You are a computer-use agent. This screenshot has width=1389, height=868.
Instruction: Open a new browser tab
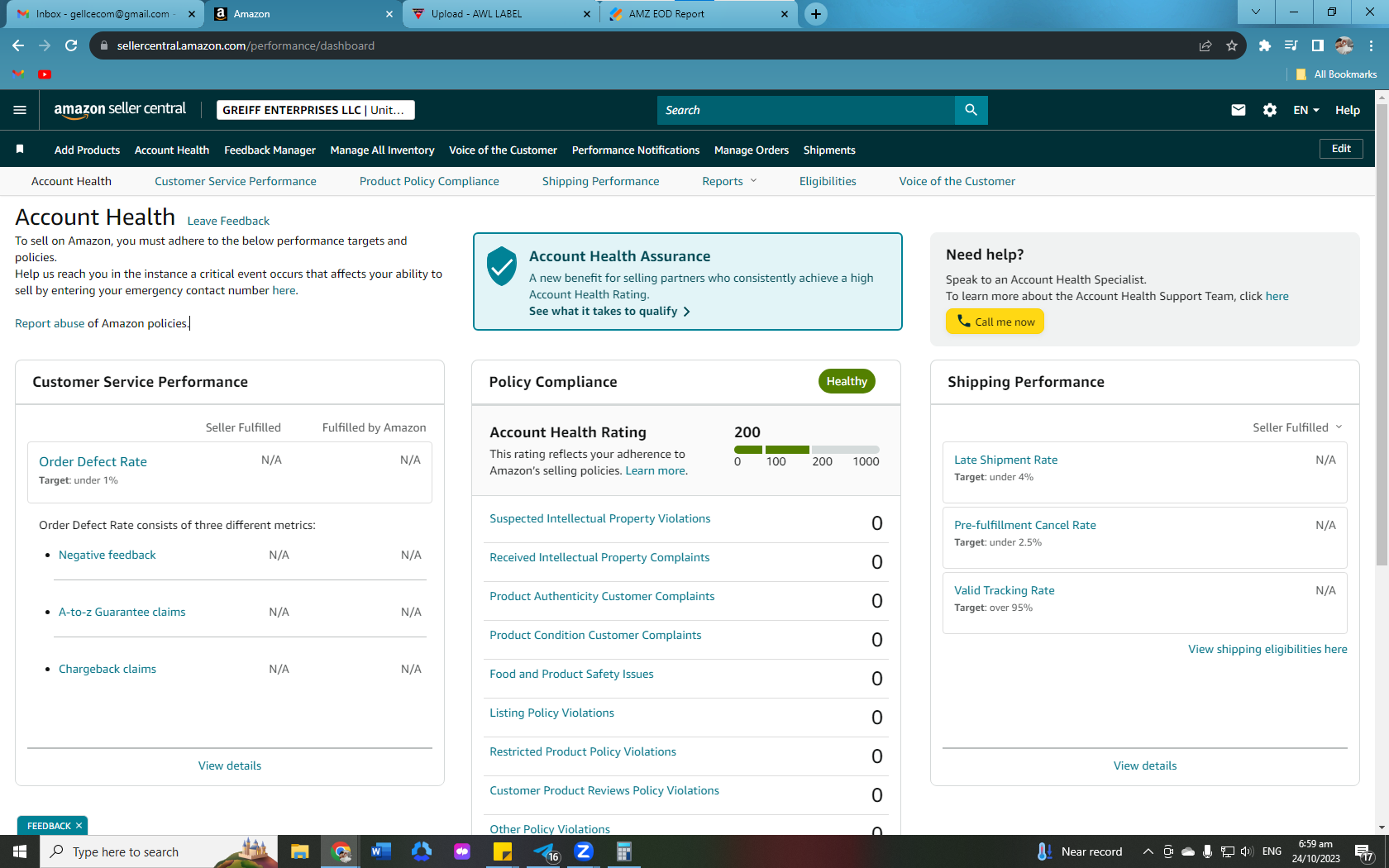click(815, 14)
